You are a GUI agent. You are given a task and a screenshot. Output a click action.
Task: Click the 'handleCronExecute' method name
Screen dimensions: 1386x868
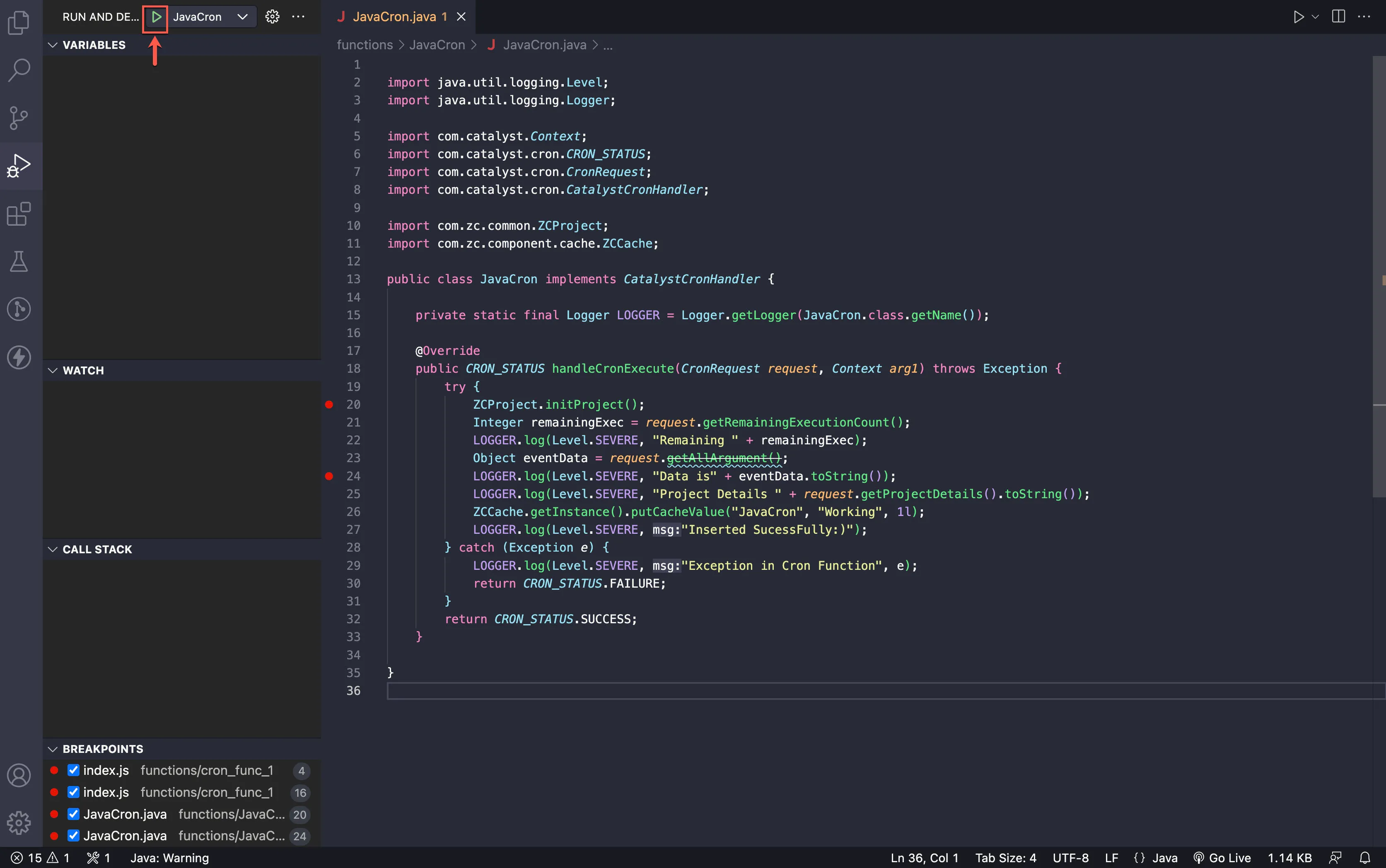(x=613, y=369)
